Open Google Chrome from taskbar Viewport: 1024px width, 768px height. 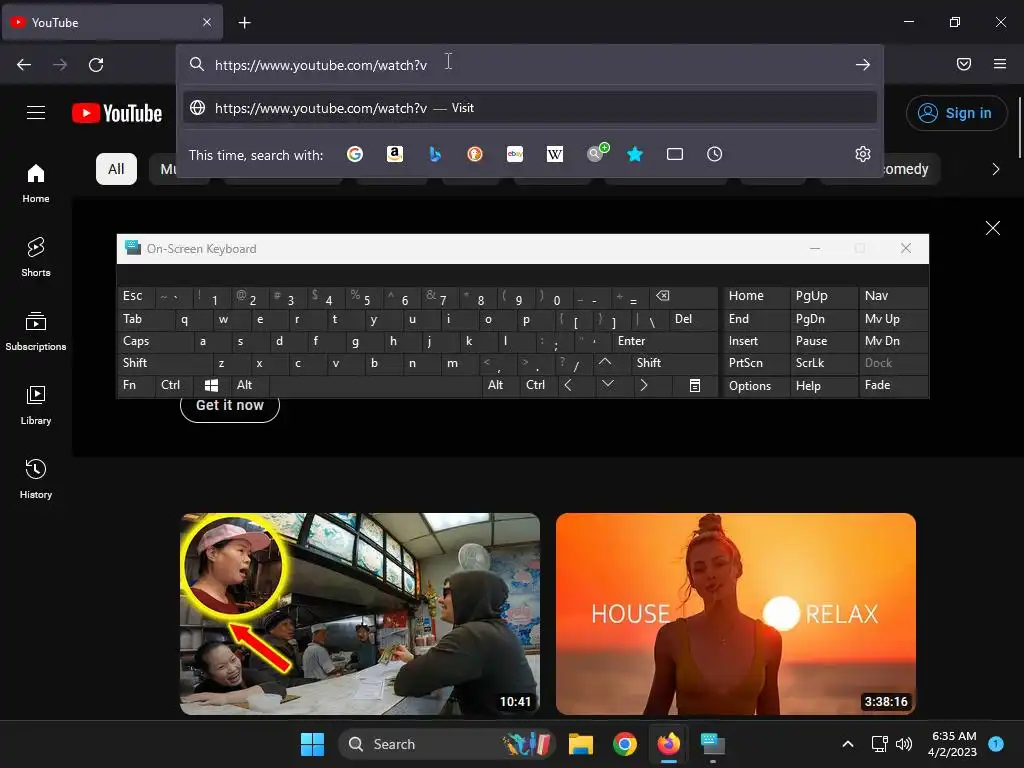coord(624,744)
